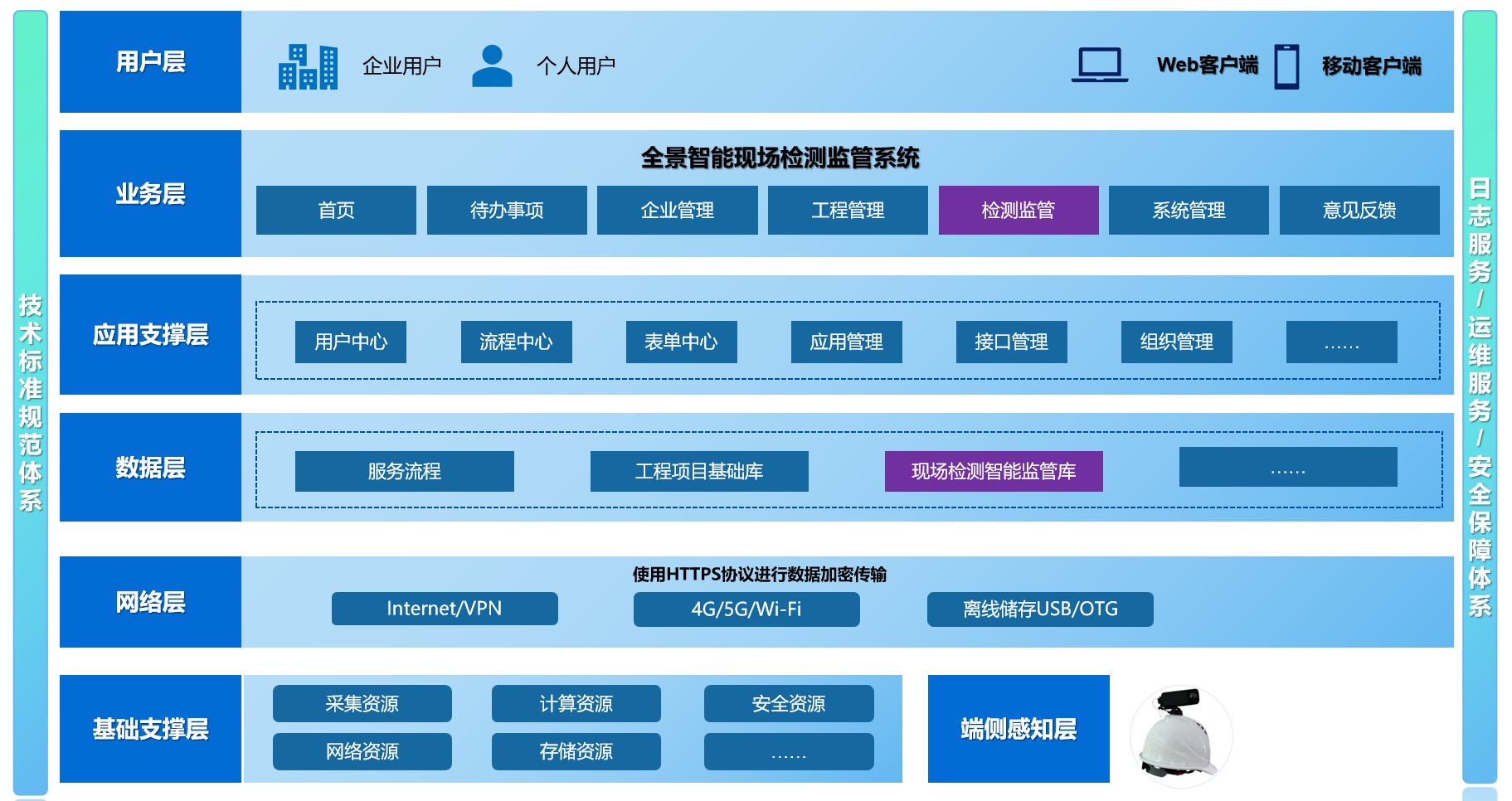Image resolution: width=1512 pixels, height=801 pixels.
Task: Click the Internet/VPN box
Action: (444, 609)
